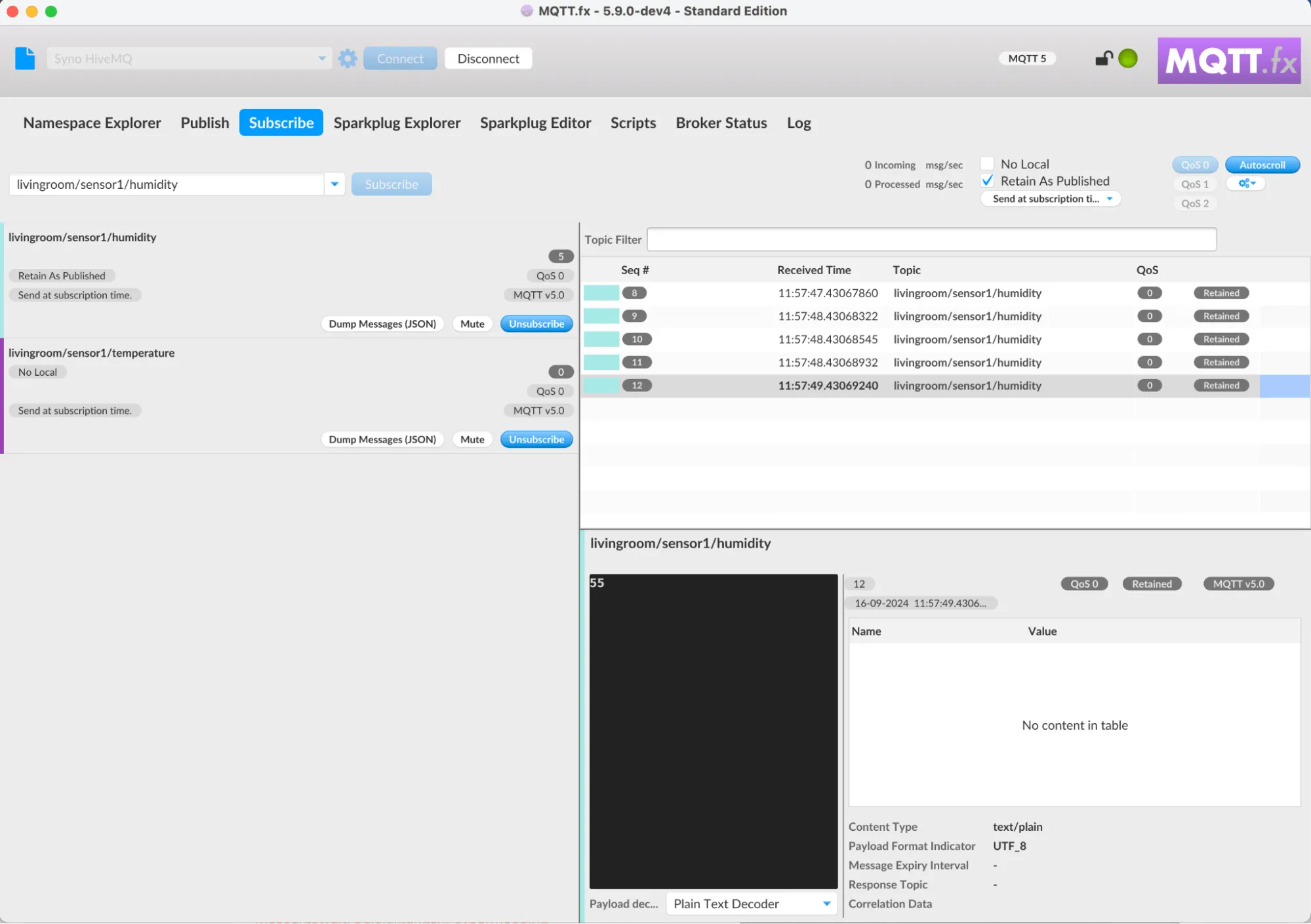Click the QoS column header

(1147, 270)
